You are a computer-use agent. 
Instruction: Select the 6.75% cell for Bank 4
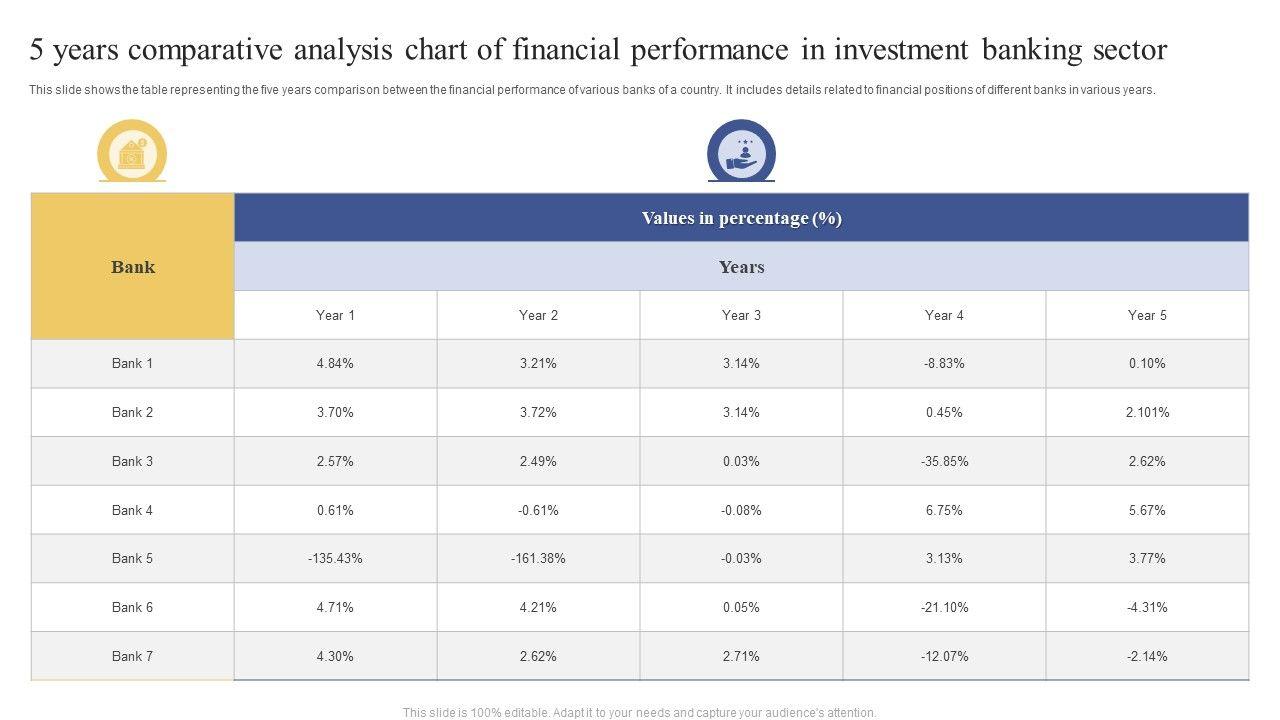pos(944,510)
